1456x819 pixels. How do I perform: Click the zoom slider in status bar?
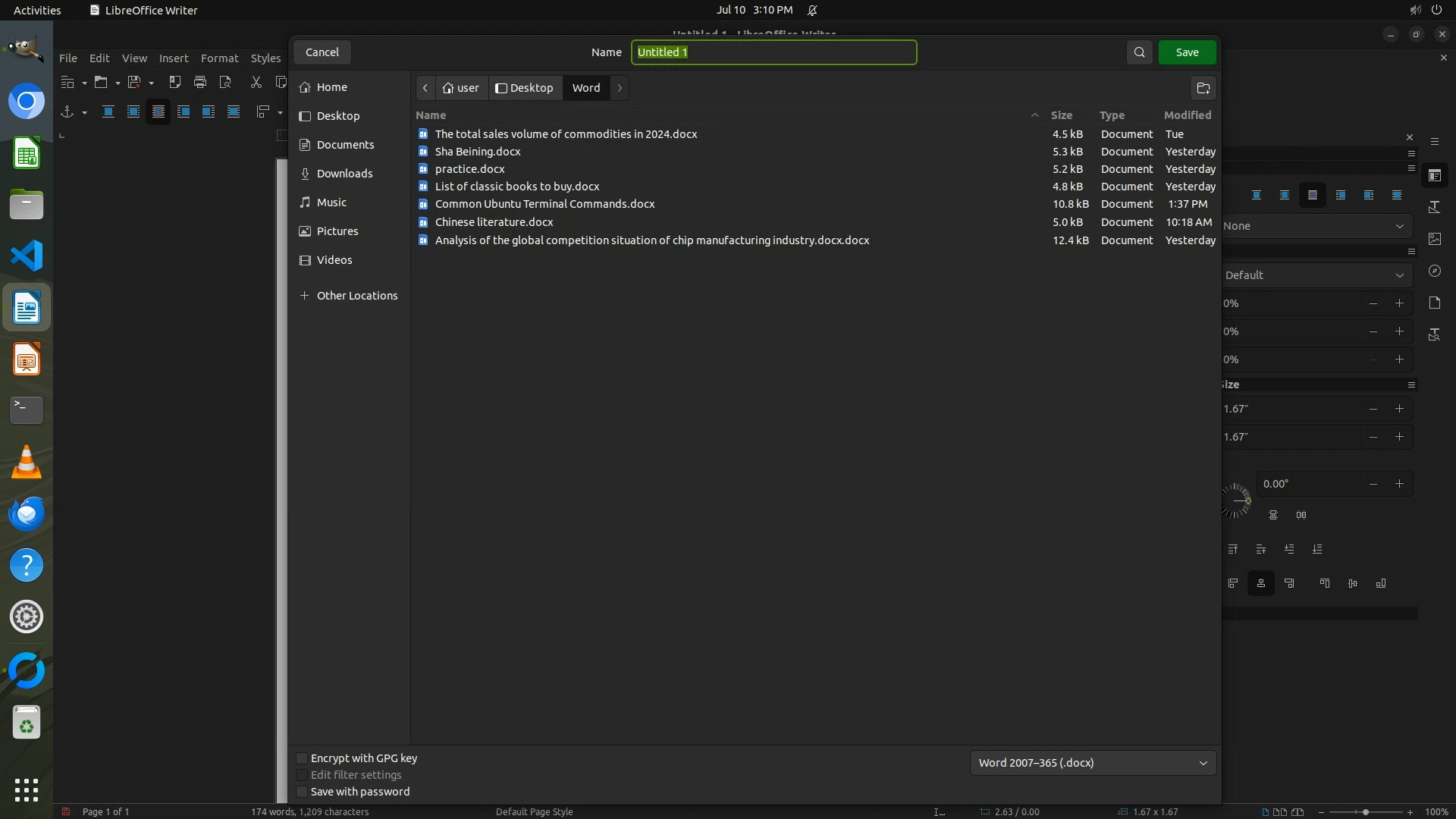pos(1365,812)
